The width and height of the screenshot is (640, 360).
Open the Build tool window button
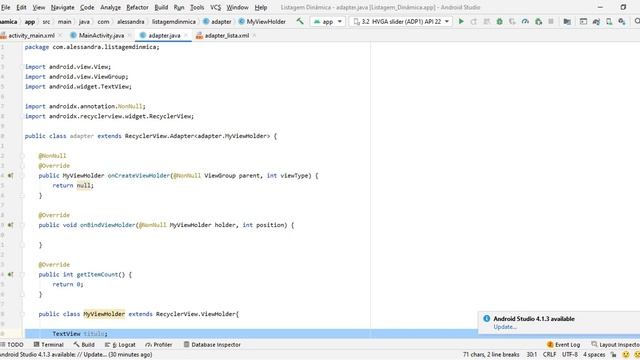(x=84, y=345)
